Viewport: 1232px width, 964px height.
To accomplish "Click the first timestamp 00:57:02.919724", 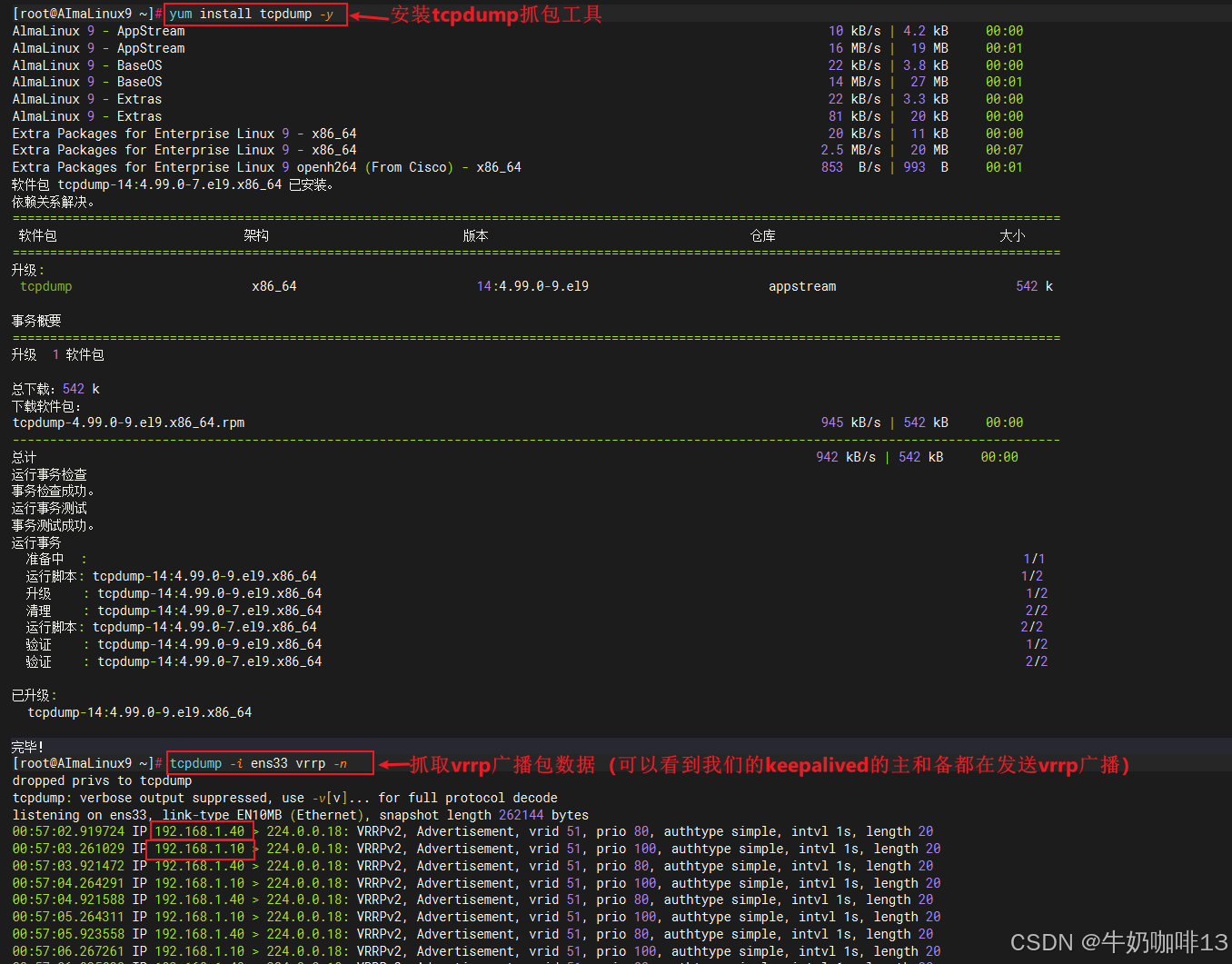I will (x=68, y=831).
